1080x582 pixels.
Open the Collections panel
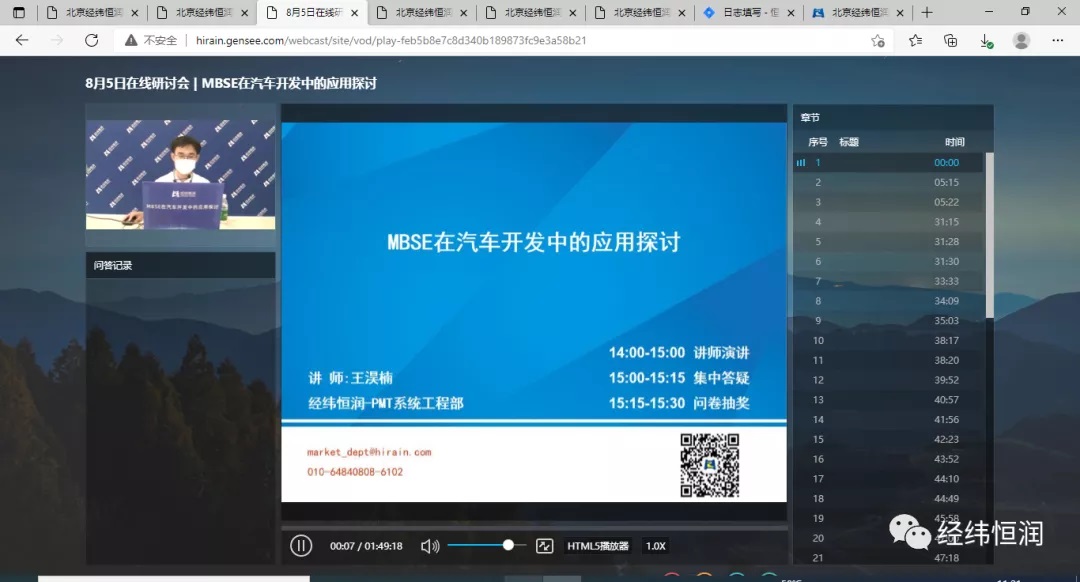click(x=951, y=41)
